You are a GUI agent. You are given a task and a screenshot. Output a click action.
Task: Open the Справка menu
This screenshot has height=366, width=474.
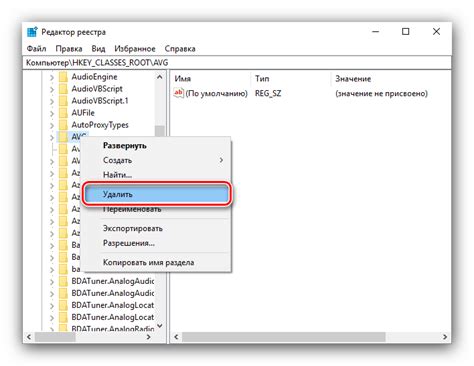point(180,49)
